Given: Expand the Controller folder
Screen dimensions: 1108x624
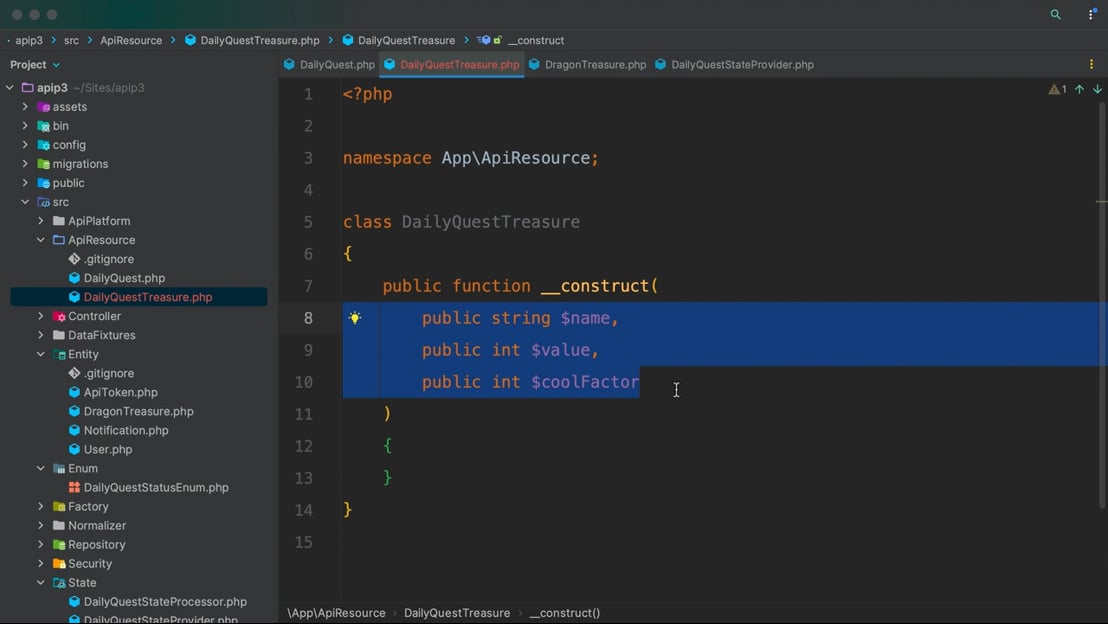Looking at the screenshot, I should 41,316.
